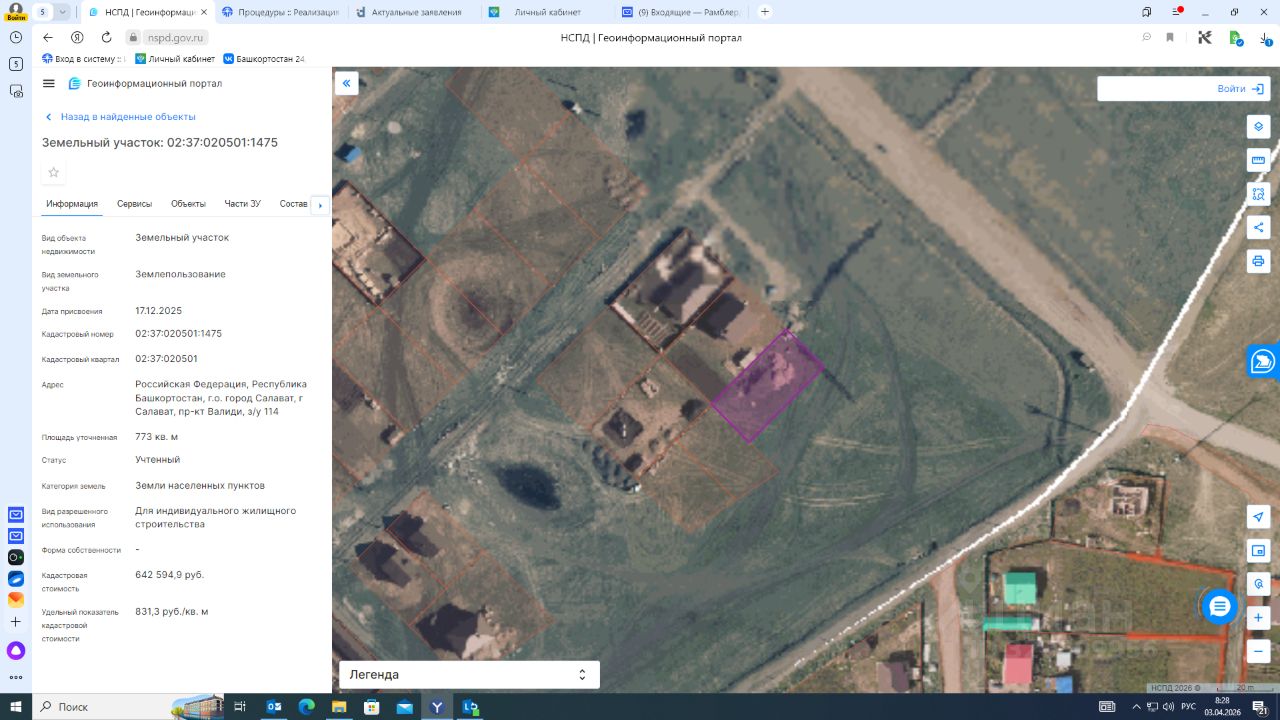The image size is (1280, 720).
Task: Click the date 17.12.2025 value
Action: [159, 311]
